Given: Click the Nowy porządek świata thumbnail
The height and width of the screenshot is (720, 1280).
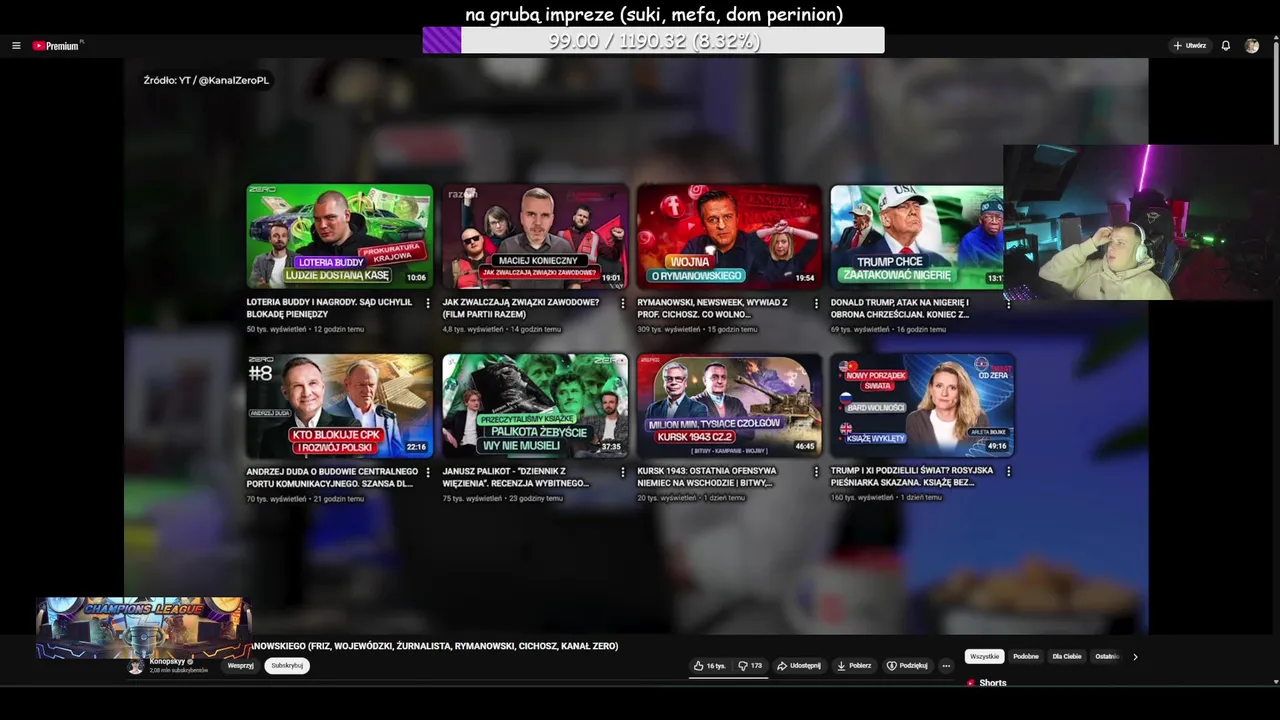Looking at the screenshot, I should pos(923,405).
